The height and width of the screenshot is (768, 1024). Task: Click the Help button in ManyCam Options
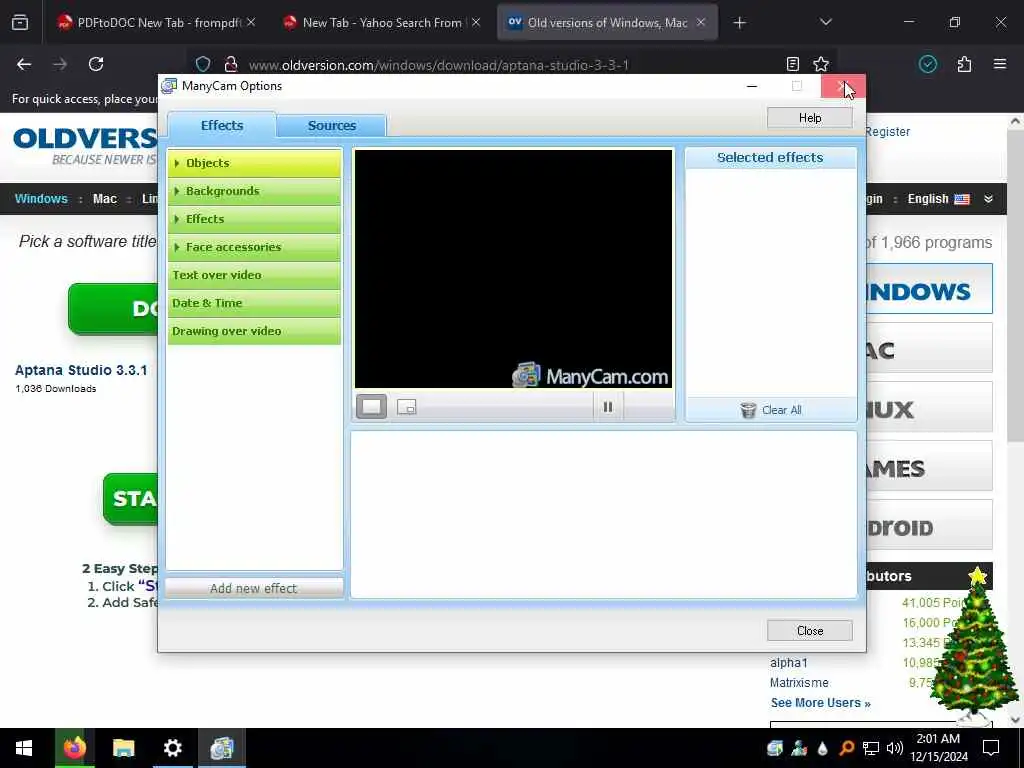coord(810,118)
